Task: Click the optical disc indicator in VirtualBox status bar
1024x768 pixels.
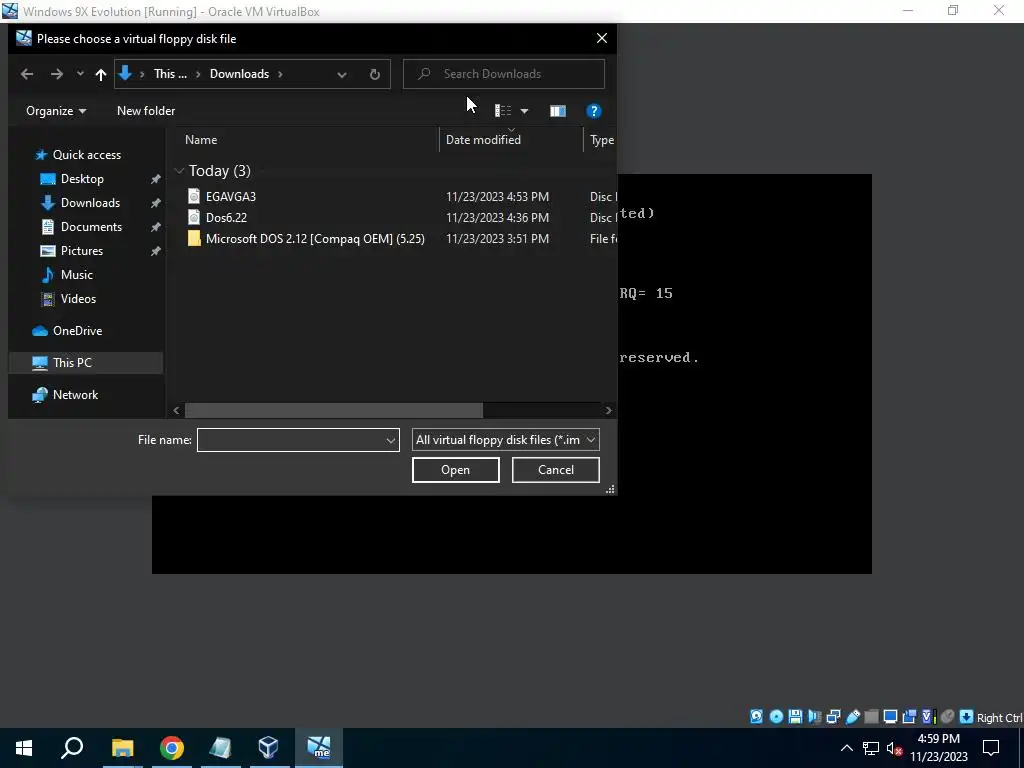Action: point(776,716)
